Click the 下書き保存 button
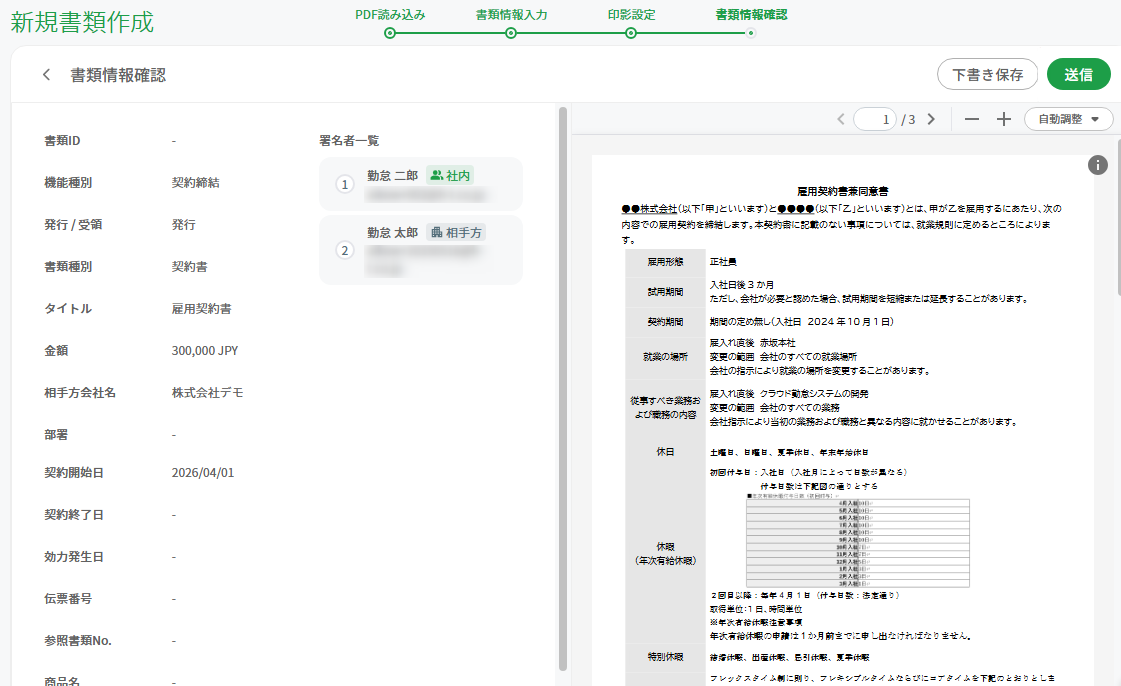Image resolution: width=1121 pixels, height=686 pixels. click(x=987, y=74)
